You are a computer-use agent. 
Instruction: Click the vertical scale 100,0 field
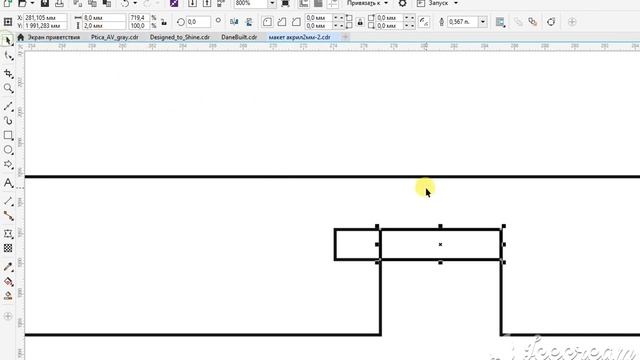(139, 26)
